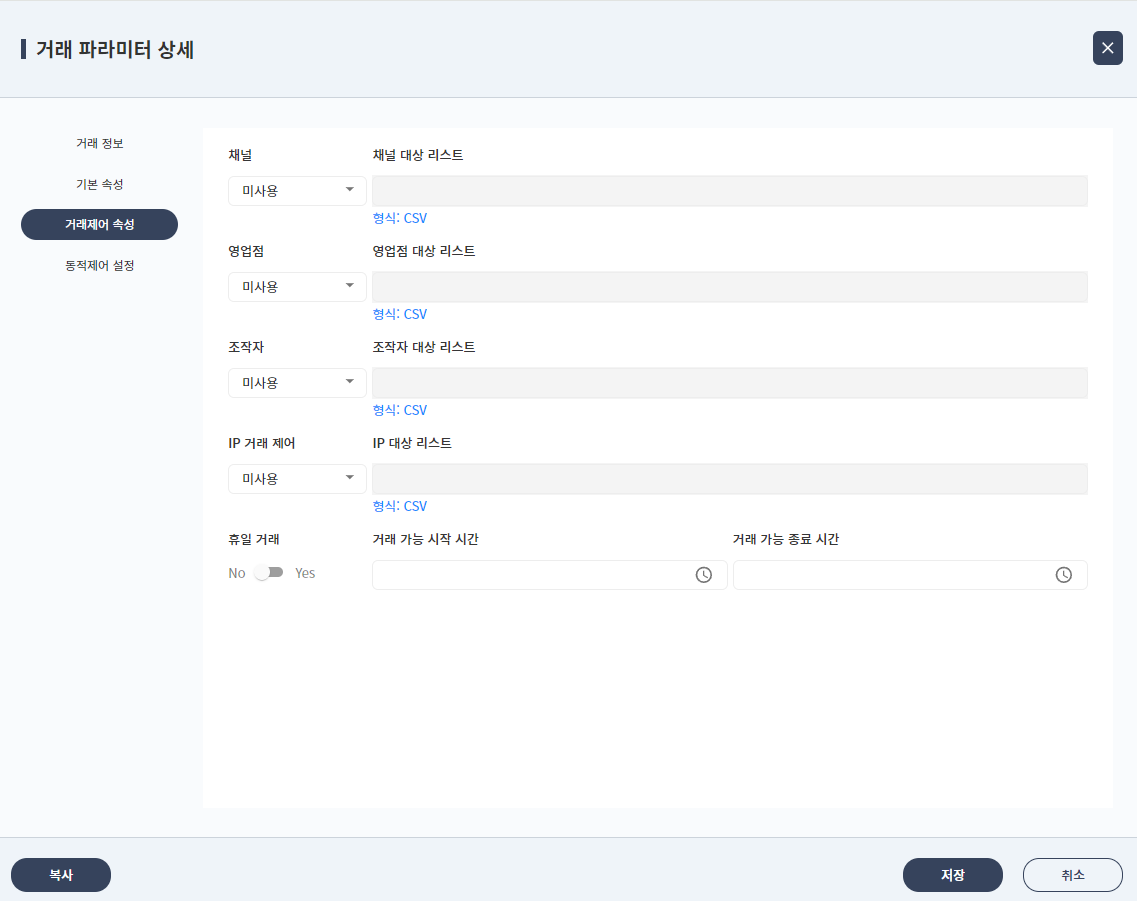Image resolution: width=1137 pixels, height=901 pixels.
Task: Open the 영업점 dropdown
Action: point(297,286)
